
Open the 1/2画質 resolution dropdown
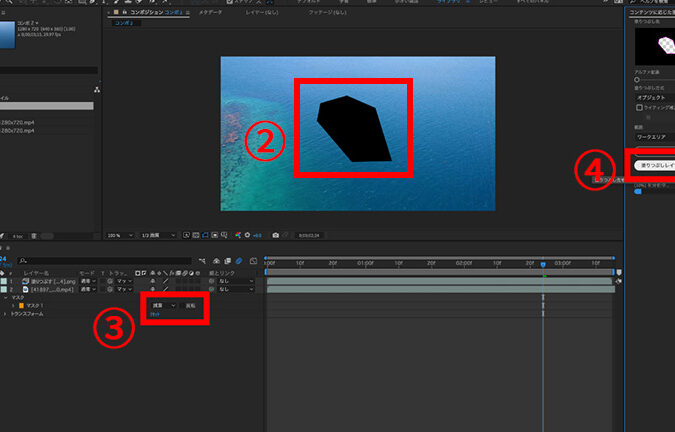pyautogui.click(x=158, y=235)
